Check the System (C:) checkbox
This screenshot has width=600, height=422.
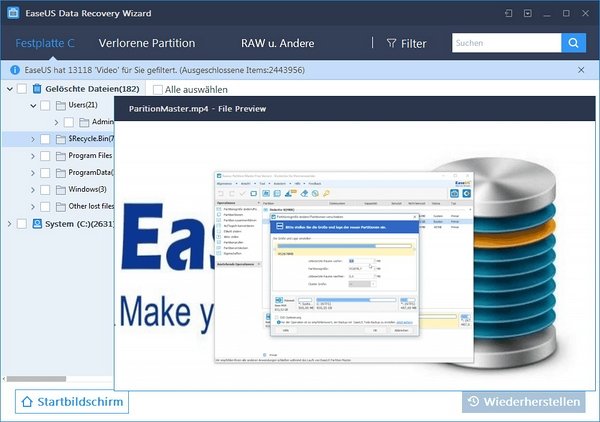(22, 223)
